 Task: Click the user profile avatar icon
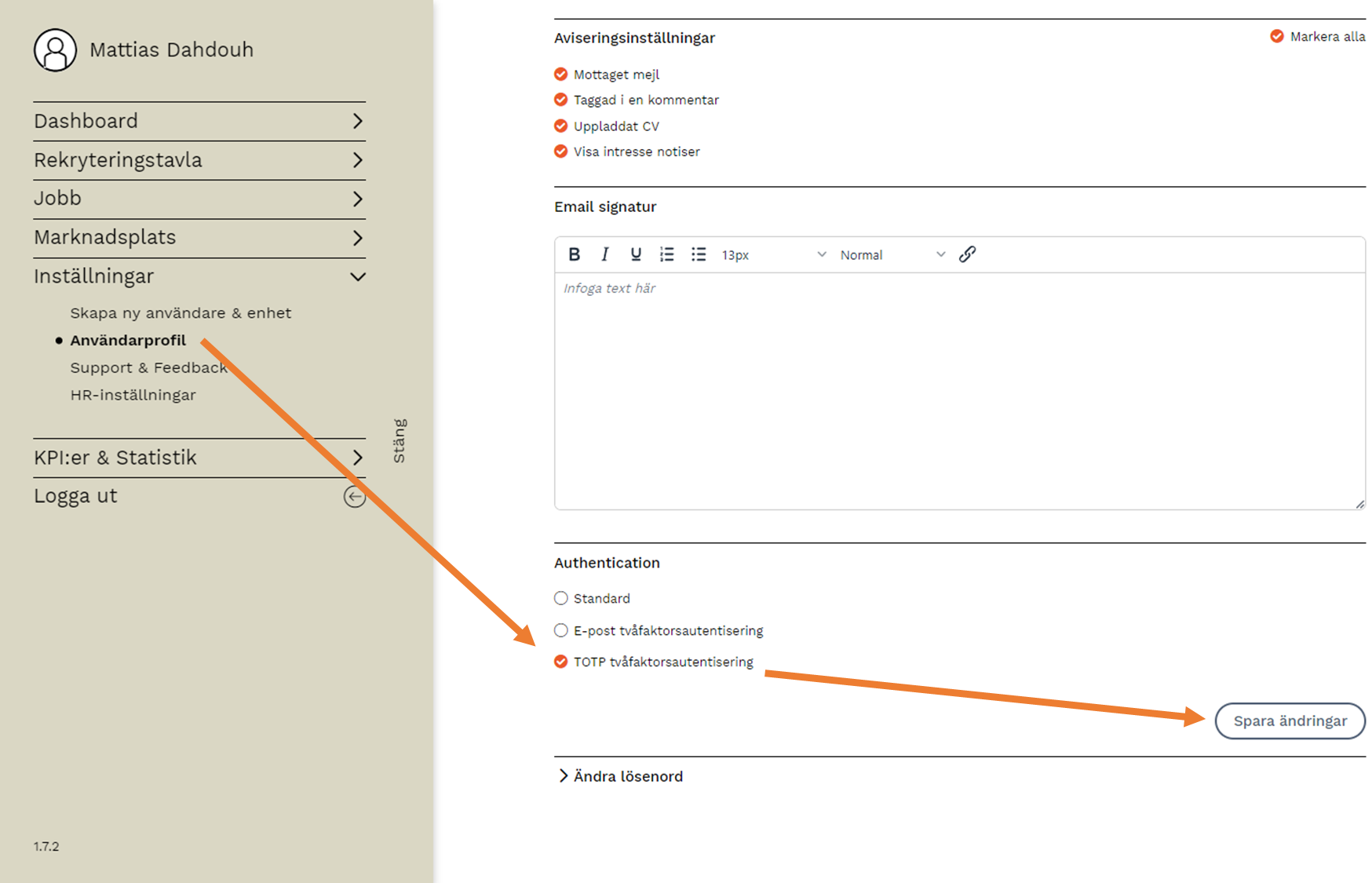click(x=55, y=50)
